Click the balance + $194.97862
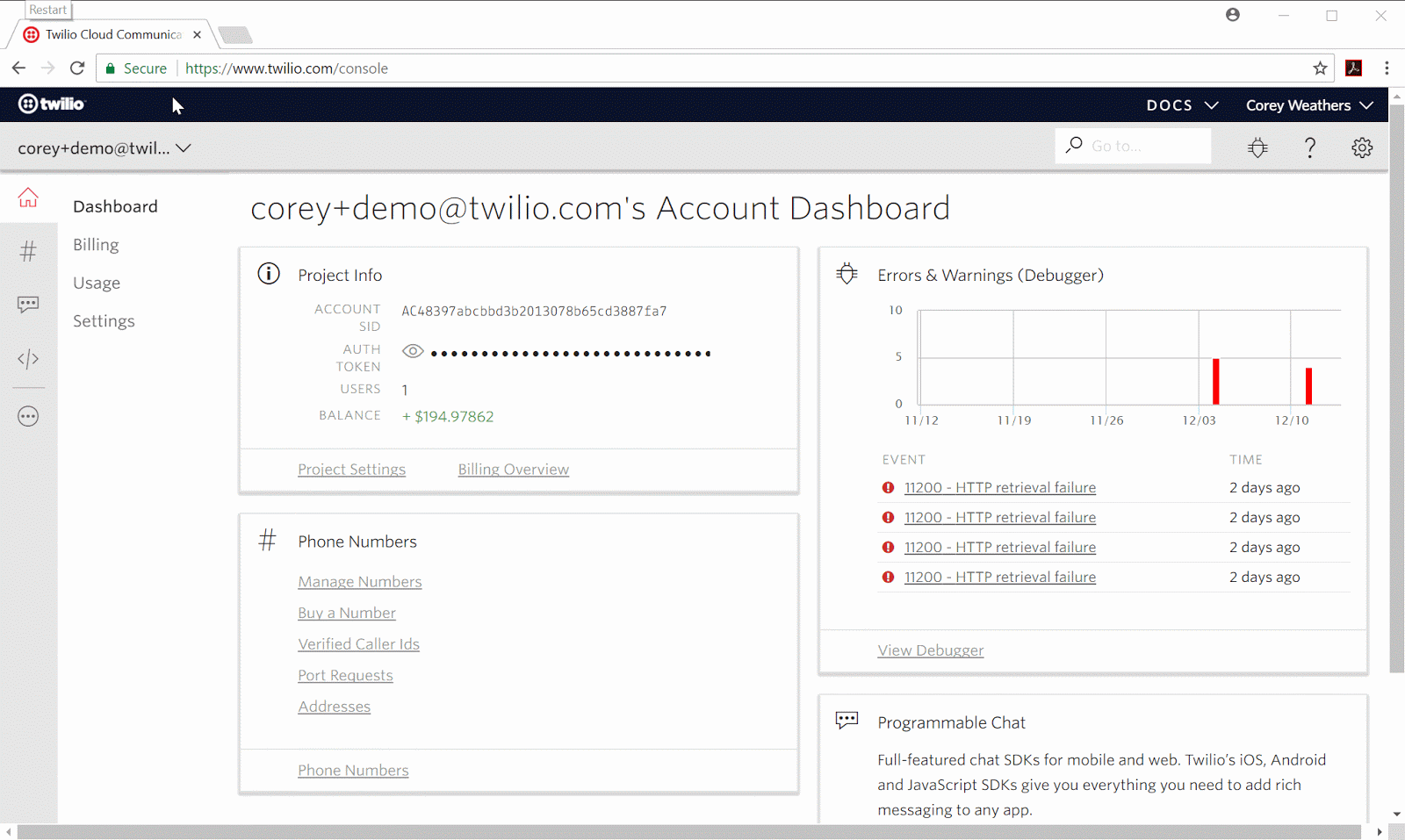1405x840 pixels. point(448,416)
